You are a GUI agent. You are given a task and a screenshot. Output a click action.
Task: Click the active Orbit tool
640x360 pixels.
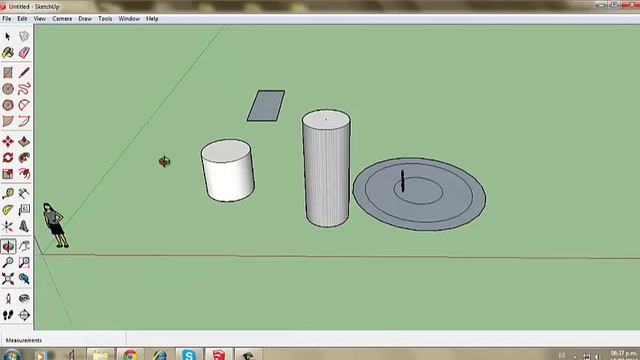(x=8, y=246)
